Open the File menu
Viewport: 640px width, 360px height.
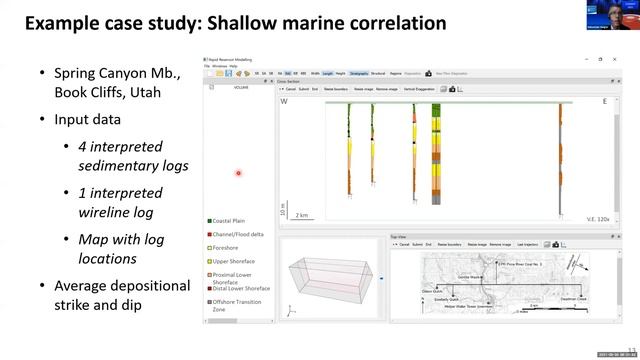(x=207, y=66)
